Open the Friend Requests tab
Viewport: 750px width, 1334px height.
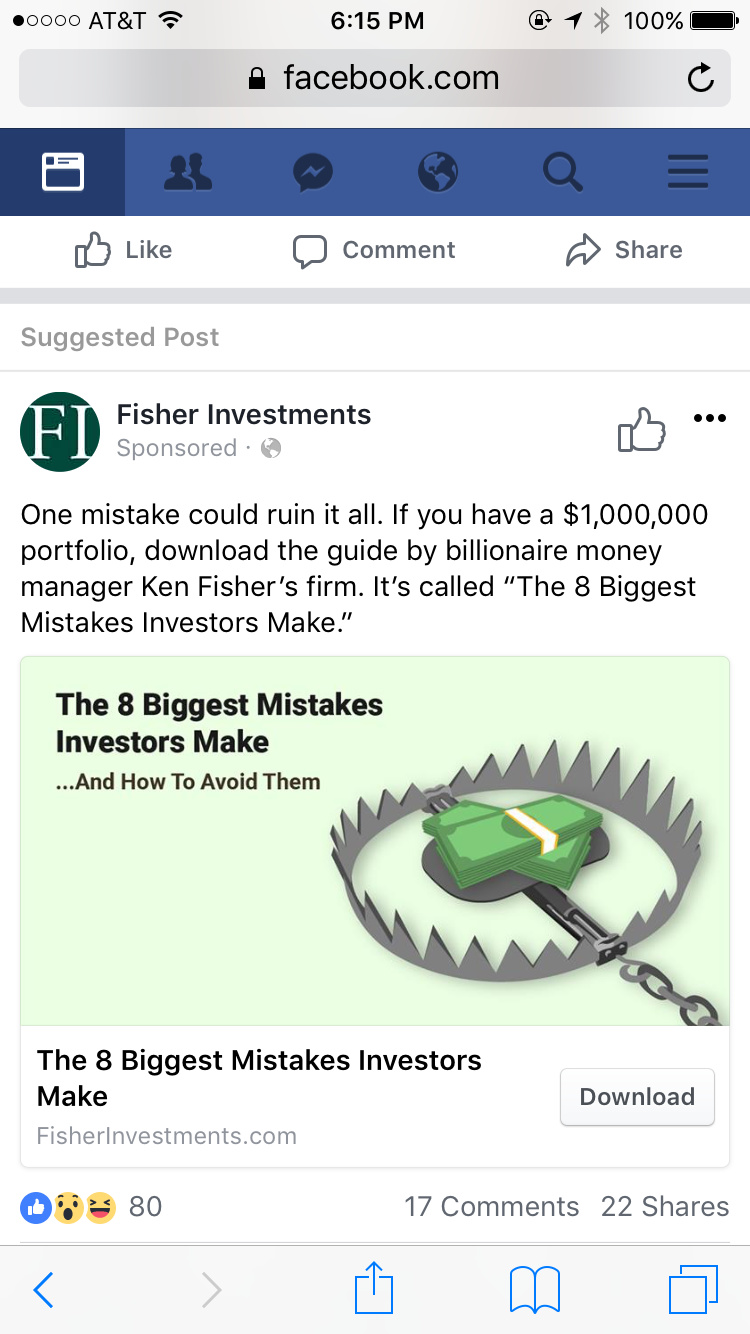187,172
